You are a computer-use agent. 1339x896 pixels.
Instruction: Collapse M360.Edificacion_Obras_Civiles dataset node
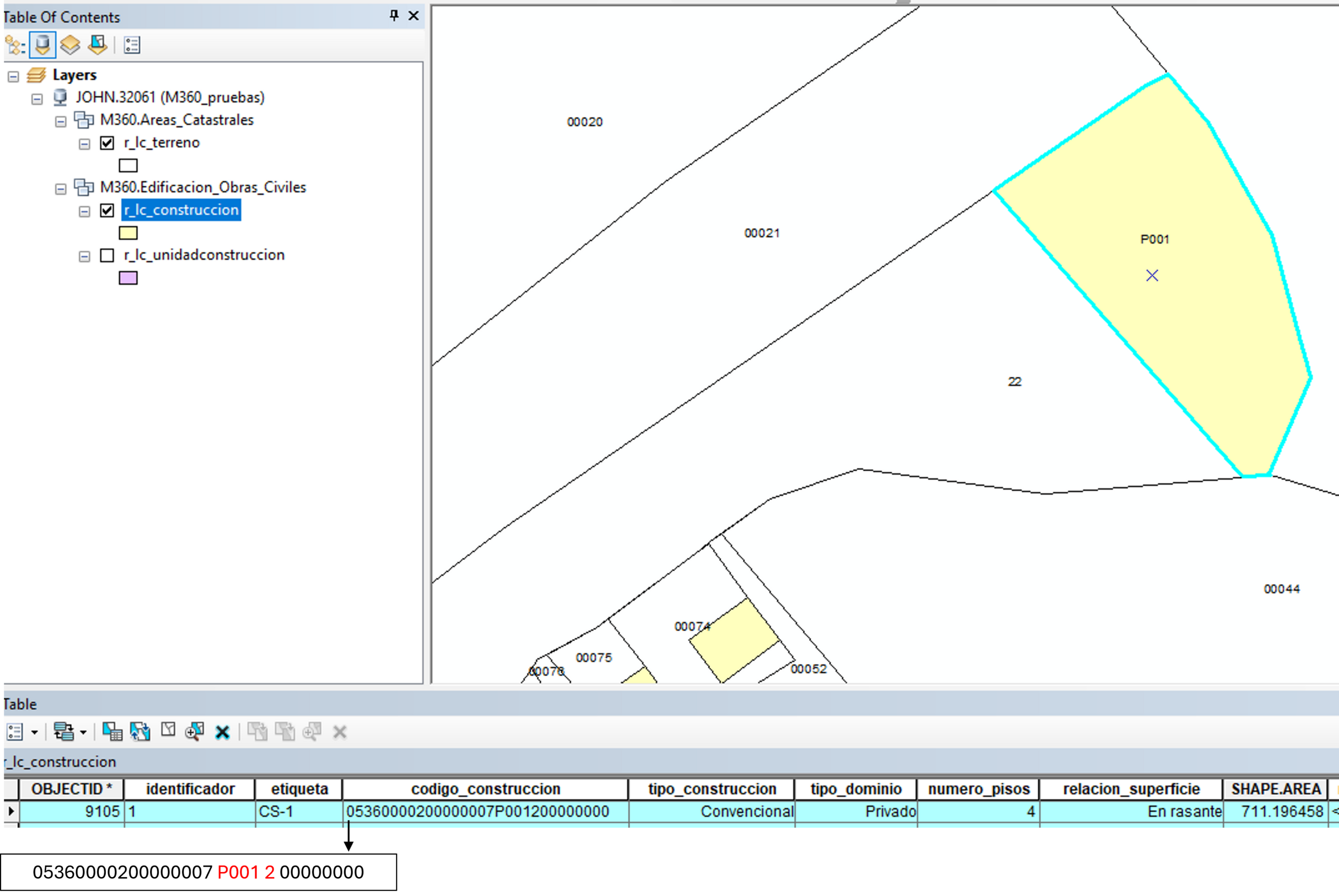click(x=61, y=189)
